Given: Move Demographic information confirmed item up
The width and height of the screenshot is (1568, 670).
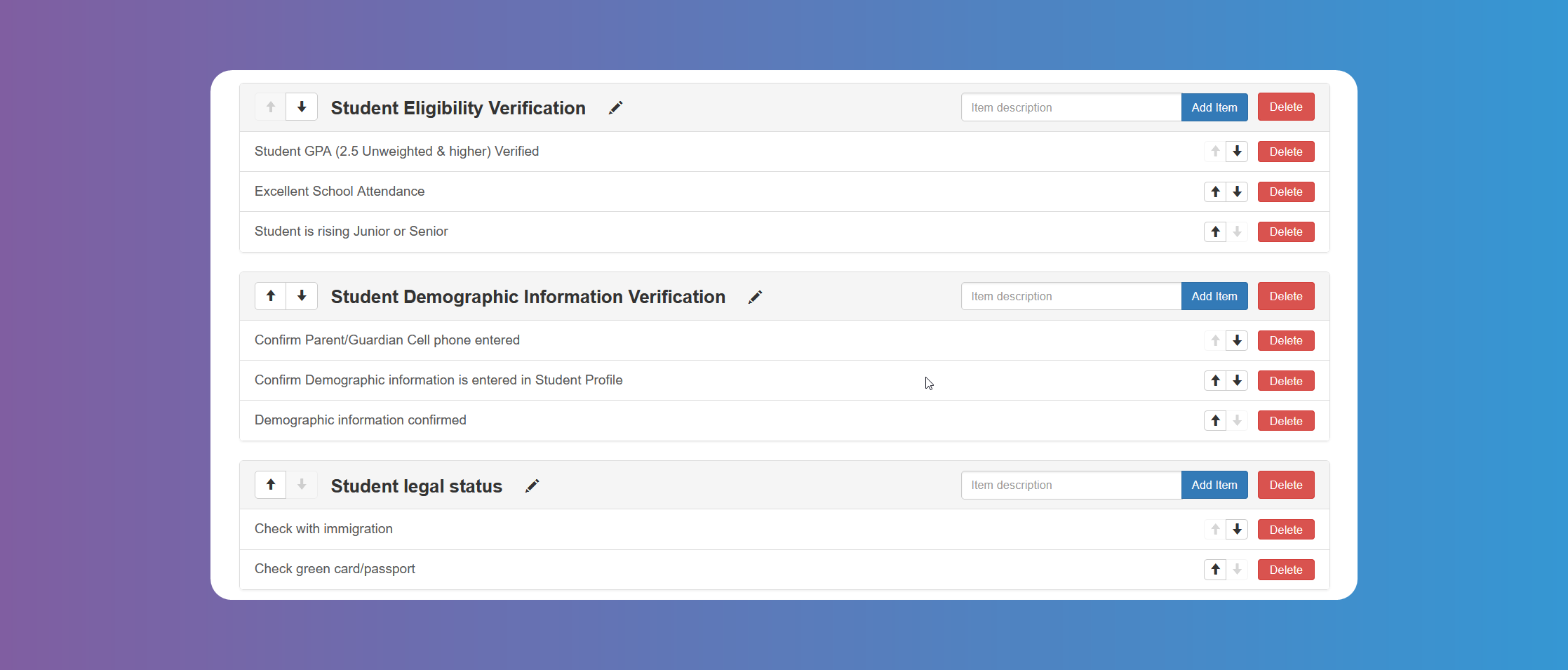Looking at the screenshot, I should click(x=1214, y=420).
